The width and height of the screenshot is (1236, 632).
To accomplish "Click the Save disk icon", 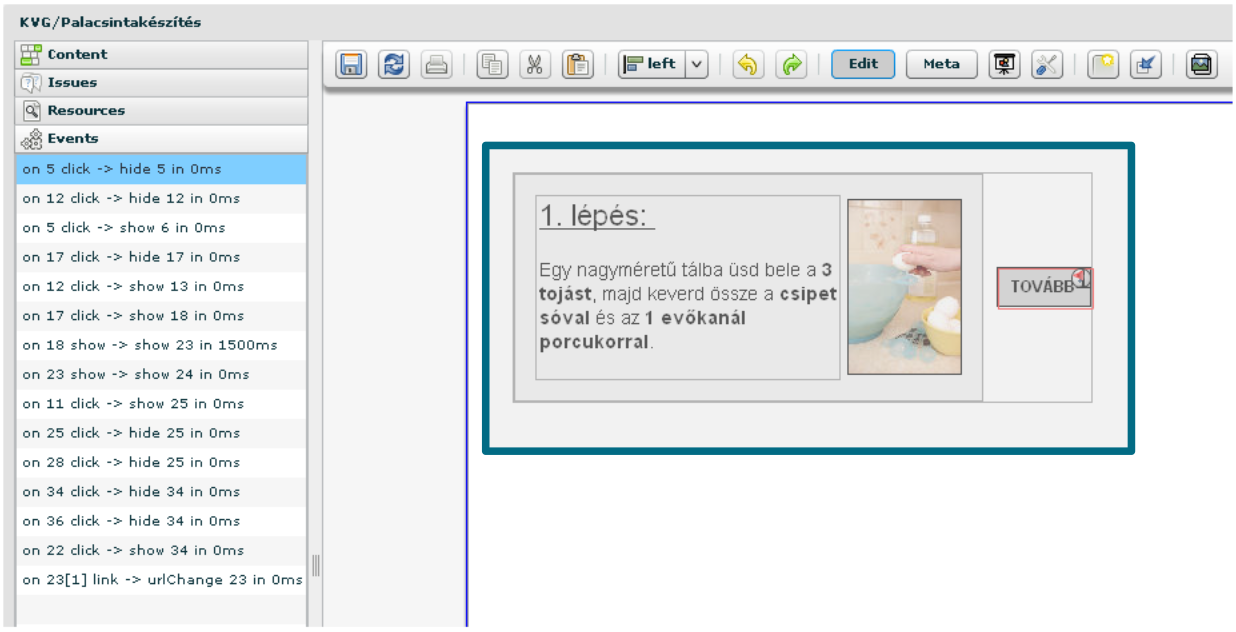I will pyautogui.click(x=351, y=65).
